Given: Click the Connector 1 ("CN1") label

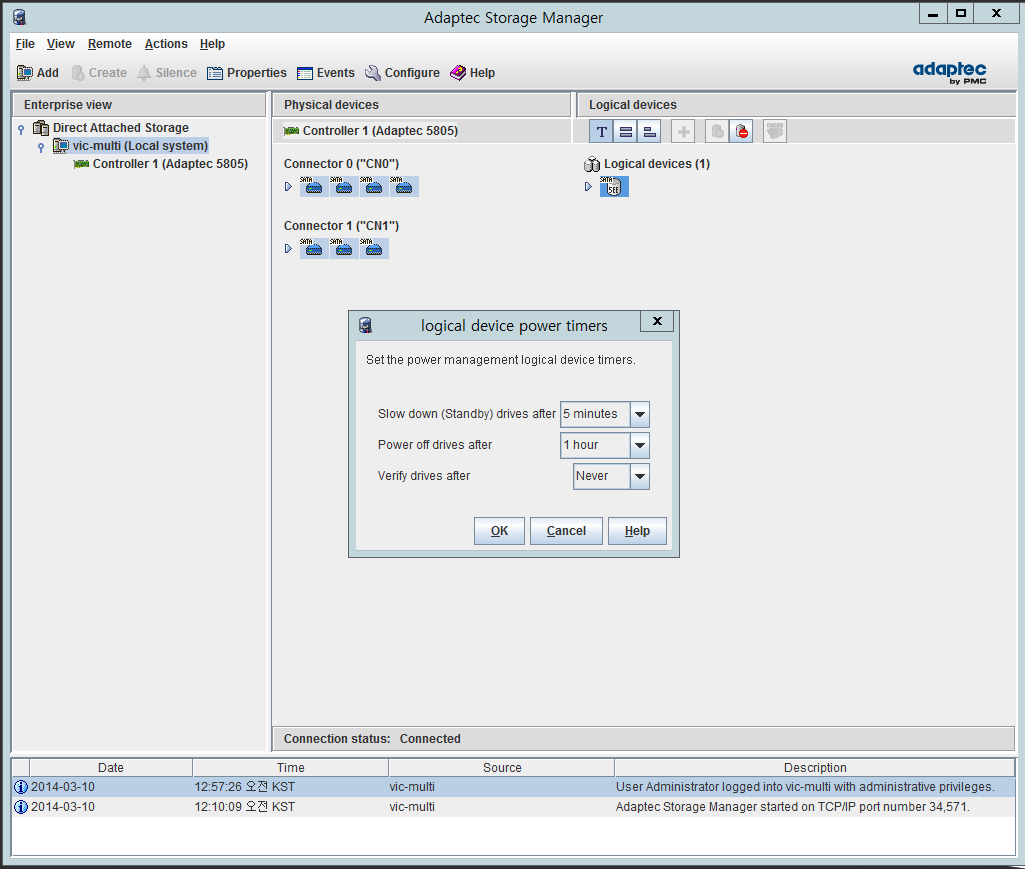Looking at the screenshot, I should pos(341,226).
